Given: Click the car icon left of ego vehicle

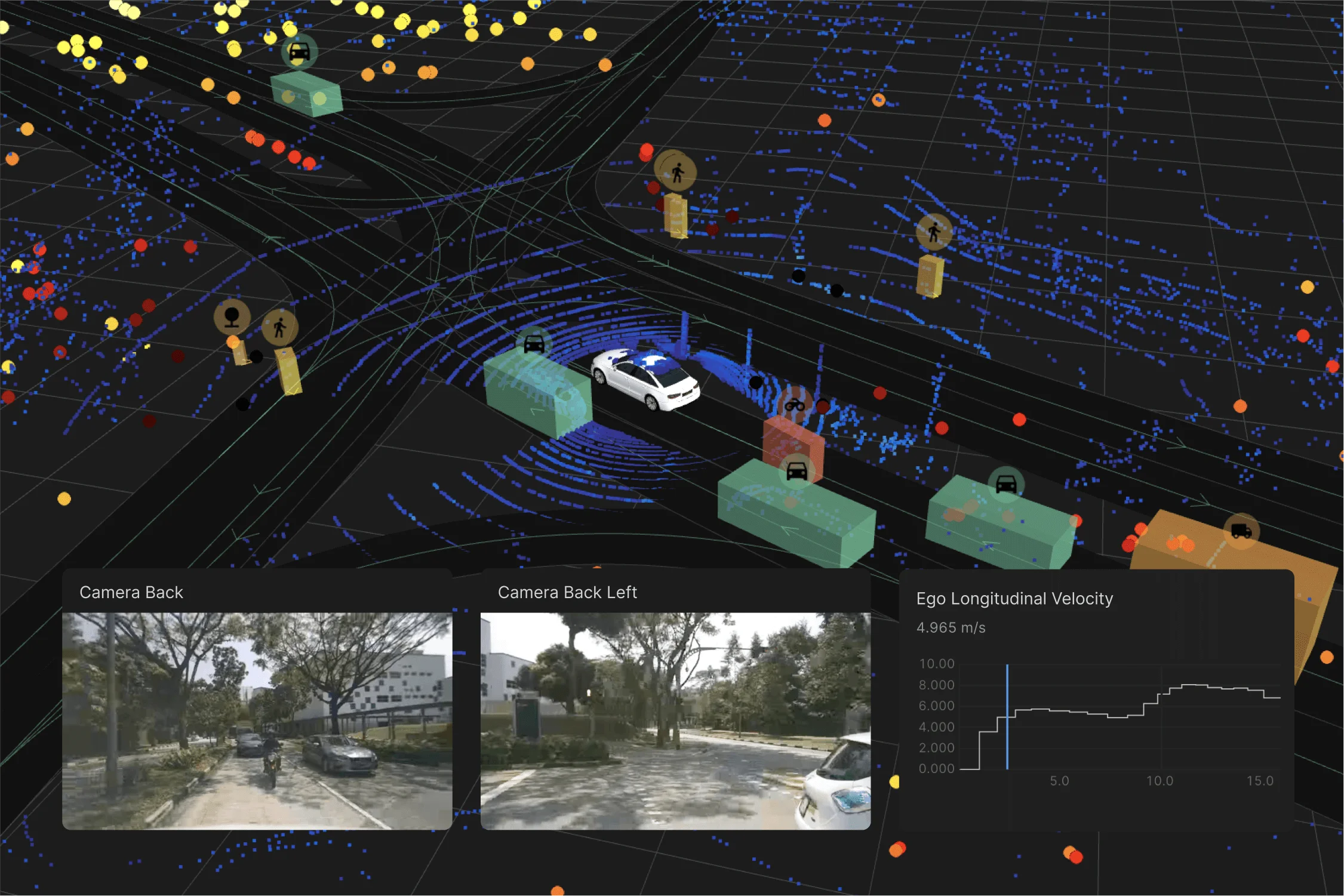Looking at the screenshot, I should [x=534, y=344].
